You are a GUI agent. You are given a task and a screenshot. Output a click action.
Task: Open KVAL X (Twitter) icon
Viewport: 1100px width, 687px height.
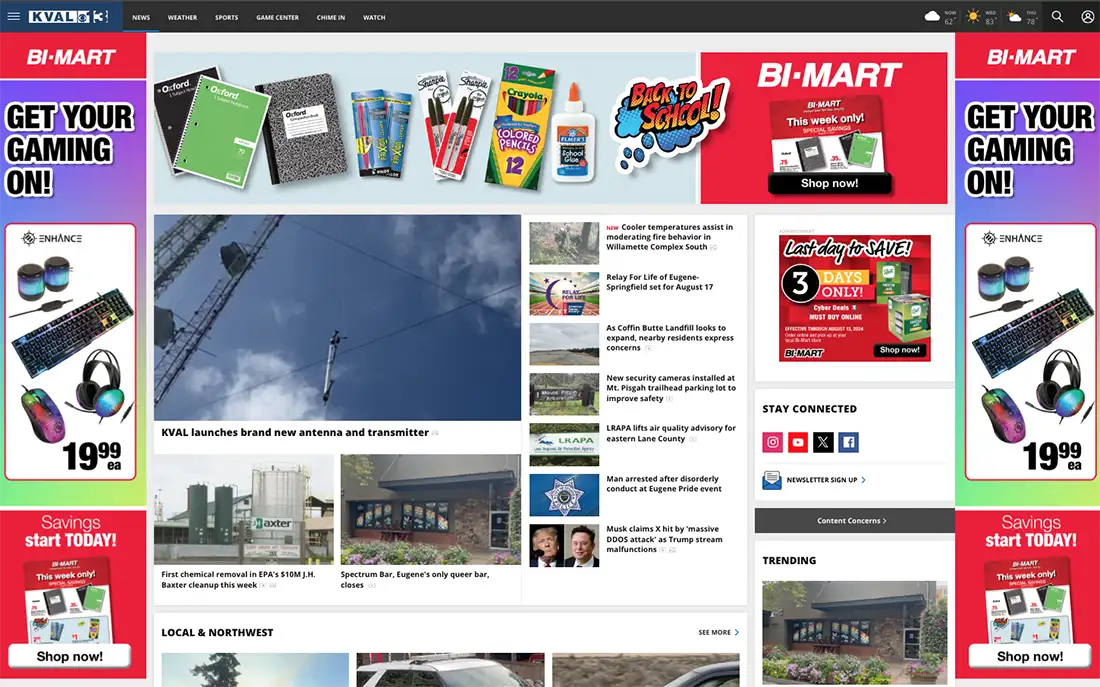(x=823, y=442)
